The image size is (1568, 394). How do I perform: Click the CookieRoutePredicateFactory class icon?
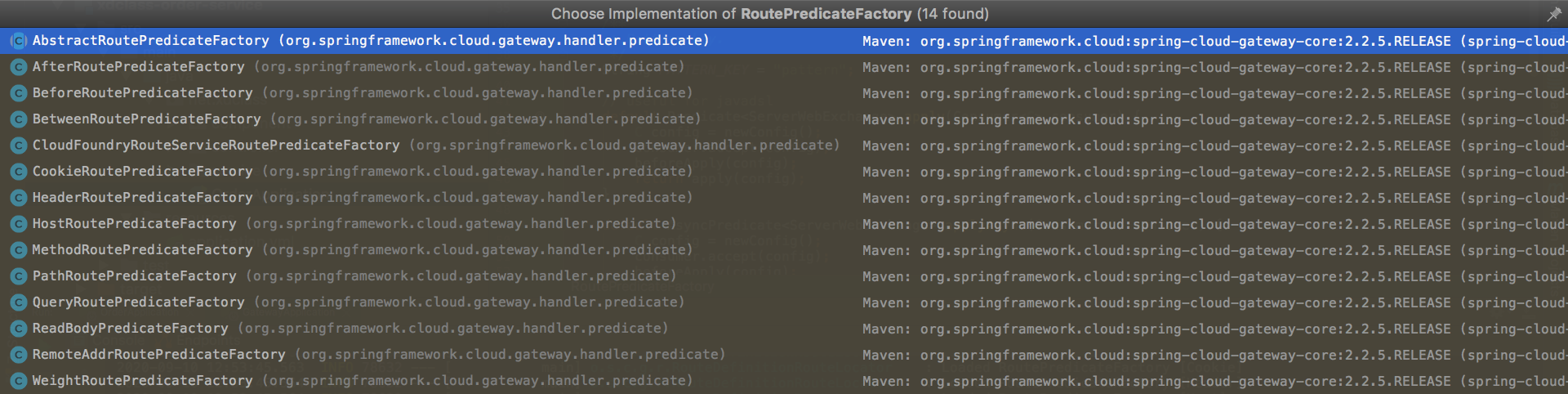tap(18, 172)
